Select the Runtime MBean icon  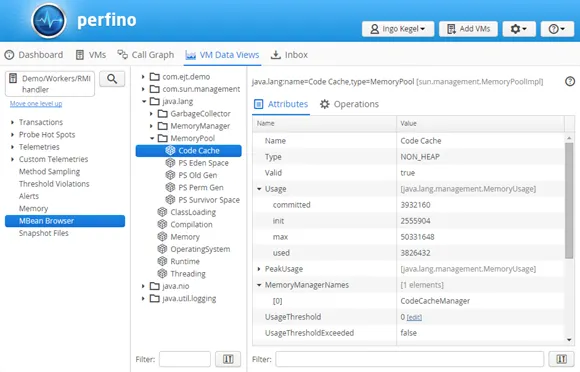click(162, 261)
